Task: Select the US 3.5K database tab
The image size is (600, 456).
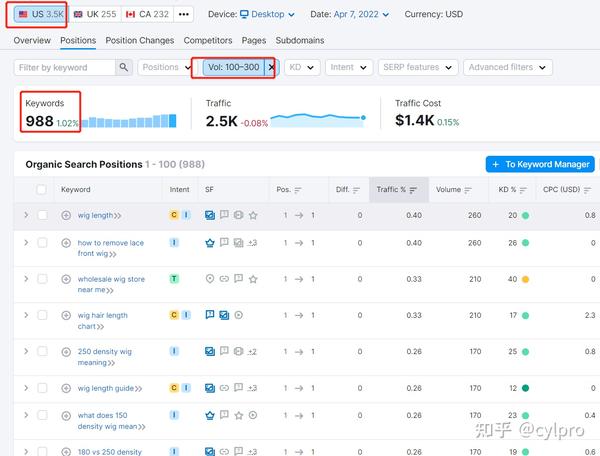Action: (x=40, y=14)
